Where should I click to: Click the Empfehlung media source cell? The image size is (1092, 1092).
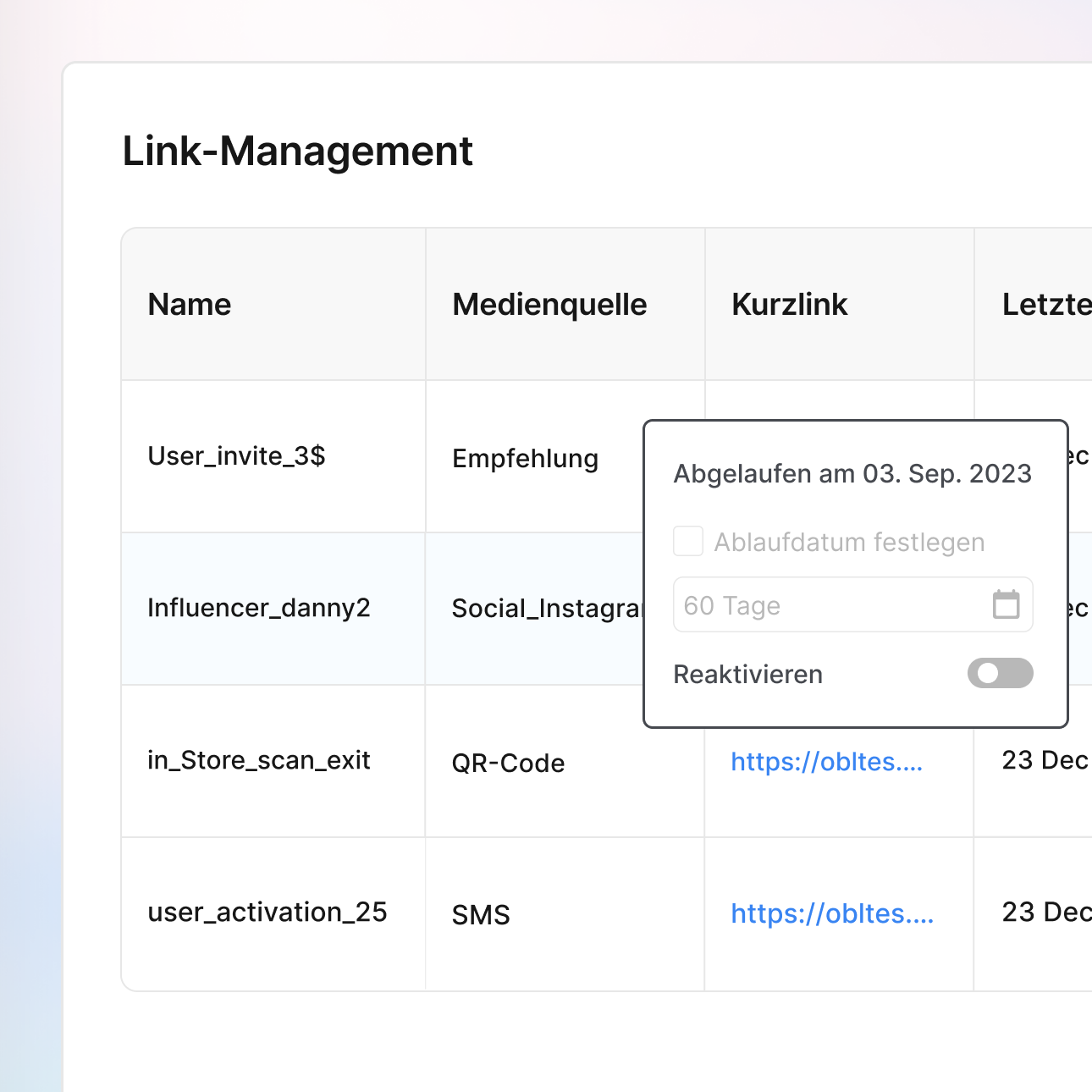(525, 458)
